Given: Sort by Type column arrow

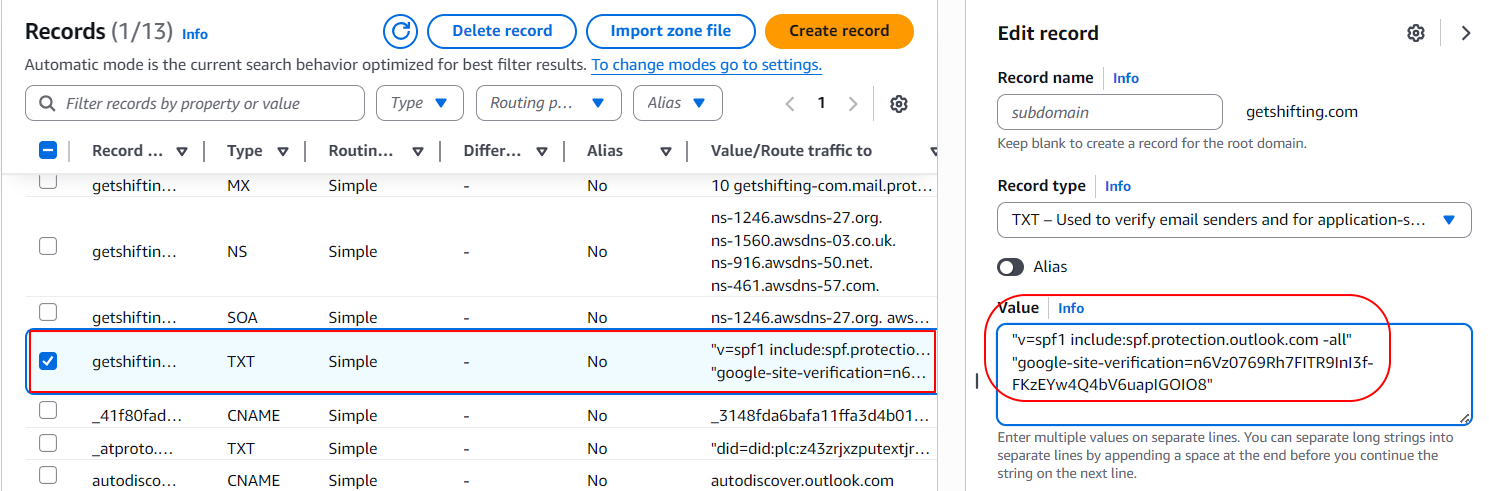Looking at the screenshot, I should (283, 152).
